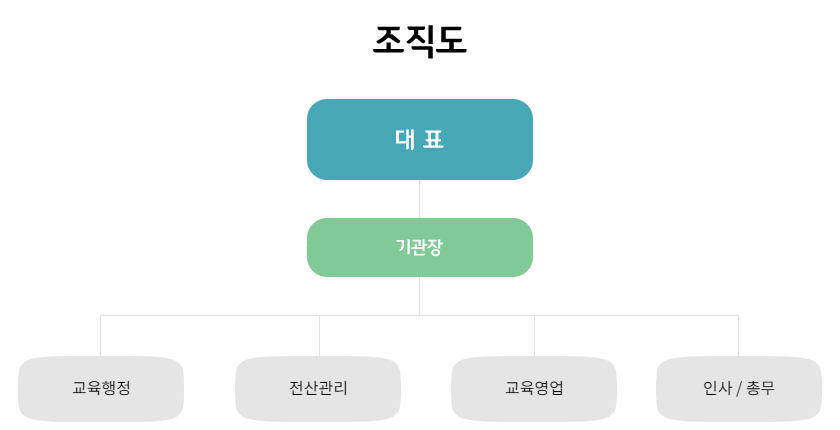Viewport: 840px width, 430px height.
Task: Click the horizontal line between 전산관리 branch and center junction
Action: [370, 315]
